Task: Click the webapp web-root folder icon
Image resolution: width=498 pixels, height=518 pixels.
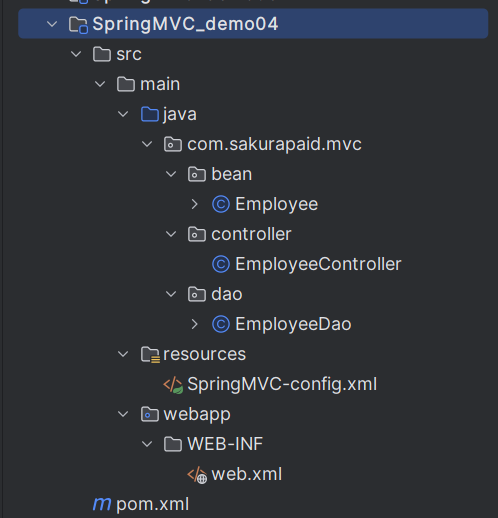Action: click(150, 414)
